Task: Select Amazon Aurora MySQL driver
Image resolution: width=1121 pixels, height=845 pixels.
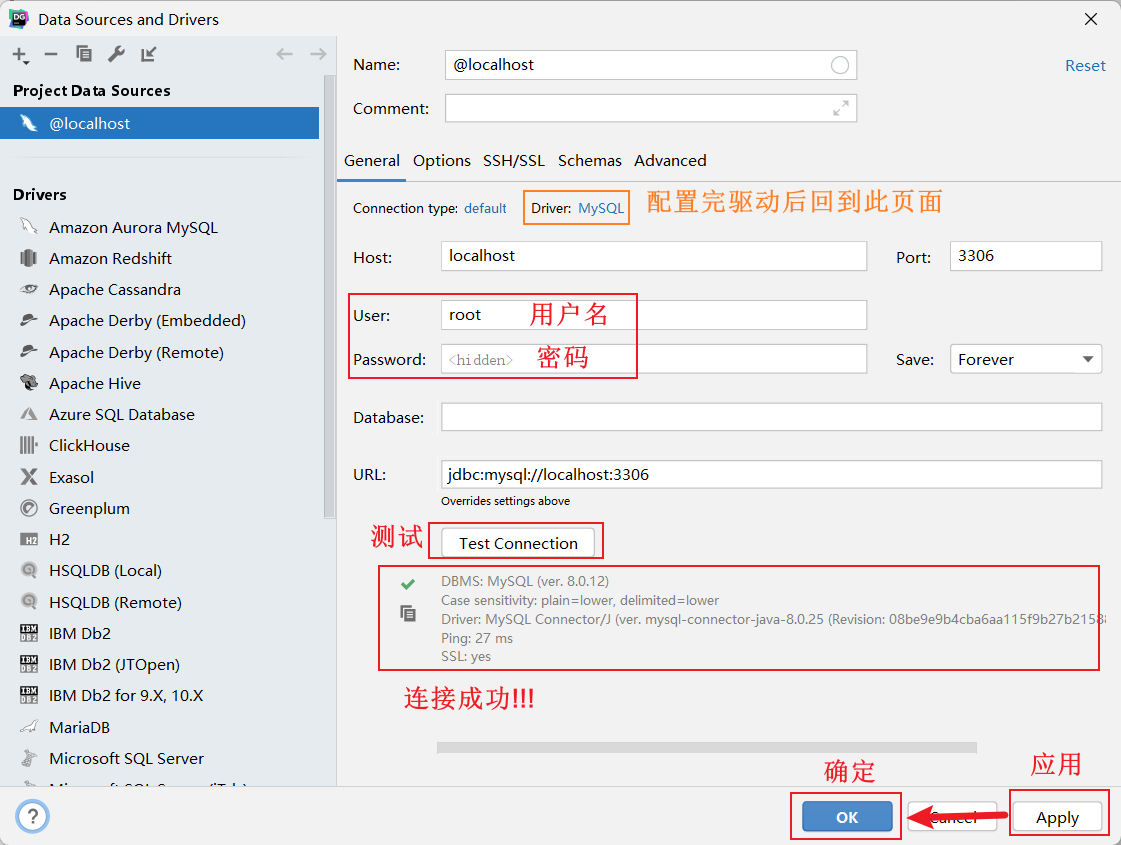Action: coord(133,227)
